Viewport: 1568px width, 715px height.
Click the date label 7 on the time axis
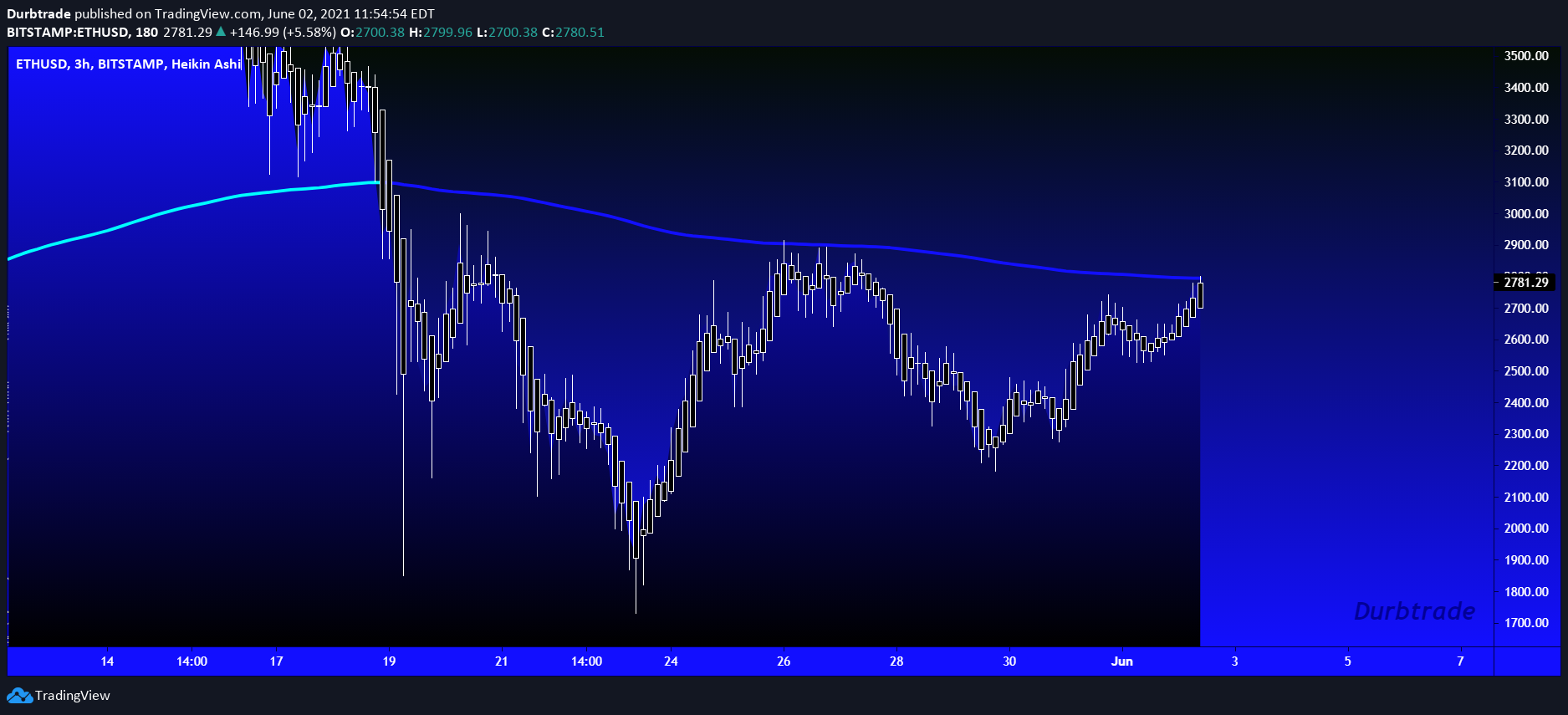pyautogui.click(x=1461, y=661)
